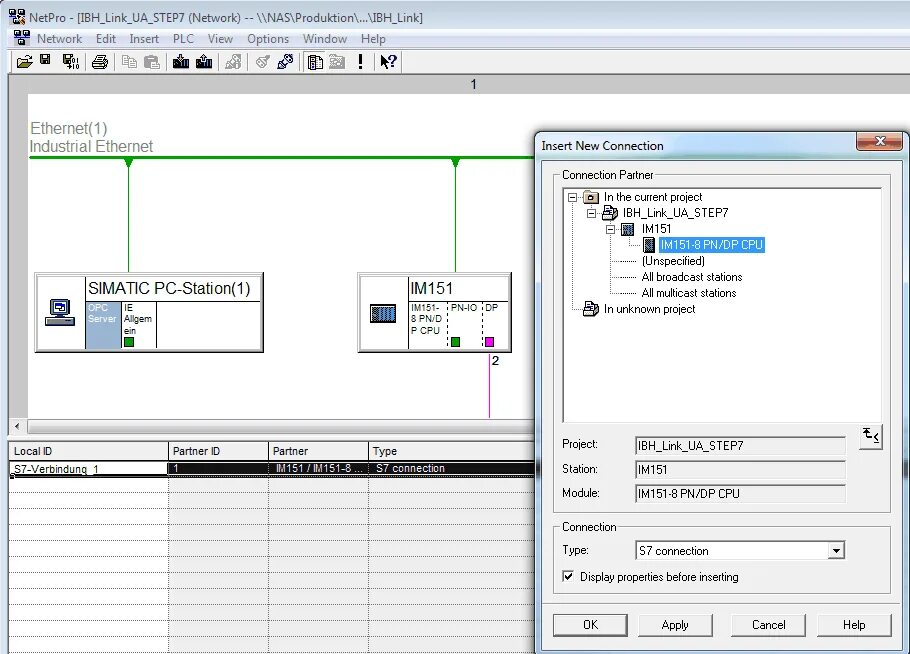Open the PLC menu
Viewport: 910px width, 654px height.
click(x=183, y=39)
